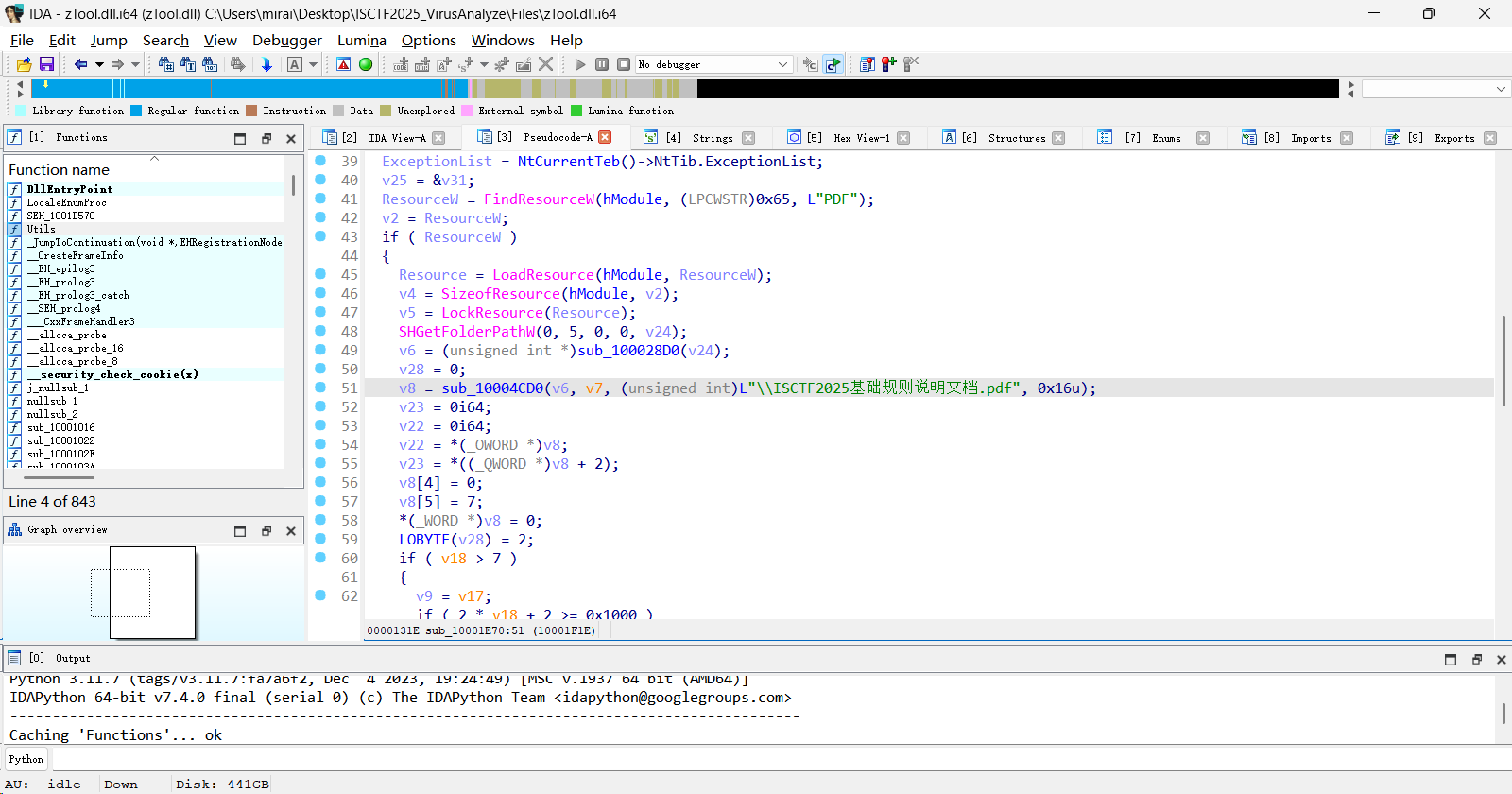Click the binary search binoculars icon
The height and width of the screenshot is (794, 1512).
[x=210, y=64]
